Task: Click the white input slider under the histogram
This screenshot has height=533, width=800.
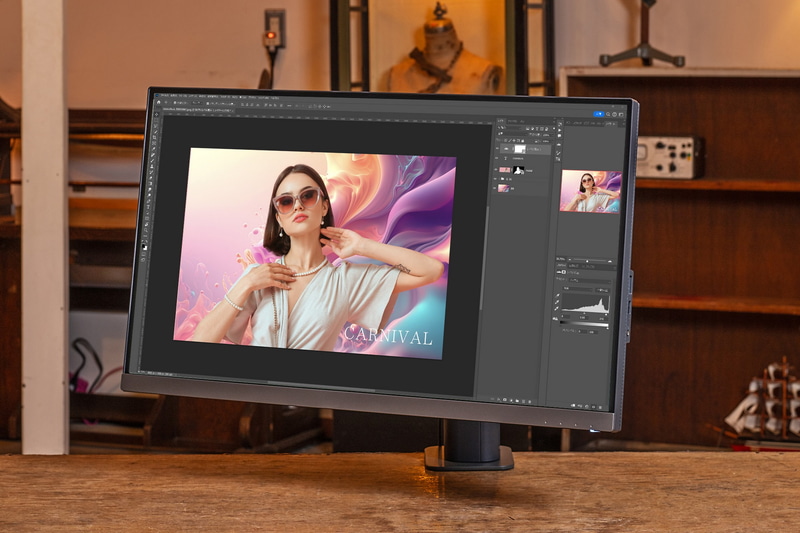Action: pos(606,315)
